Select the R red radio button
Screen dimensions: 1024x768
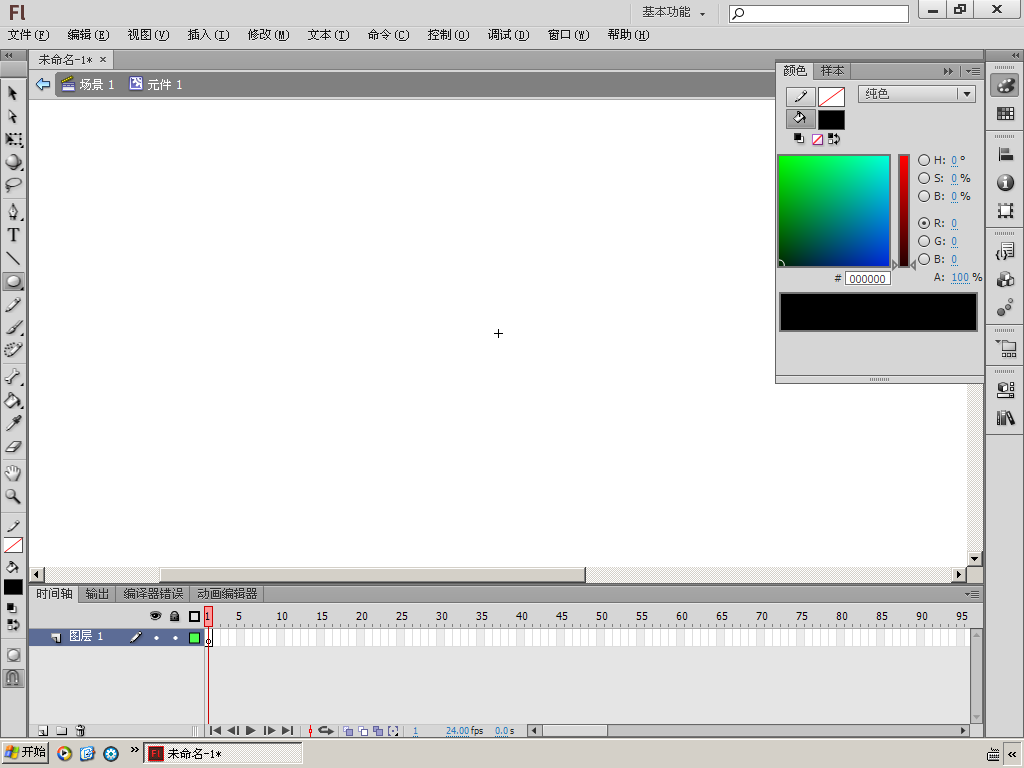click(923, 223)
